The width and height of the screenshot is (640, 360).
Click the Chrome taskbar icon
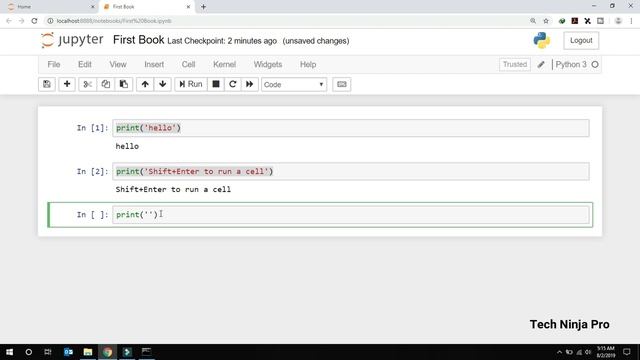tap(107, 352)
